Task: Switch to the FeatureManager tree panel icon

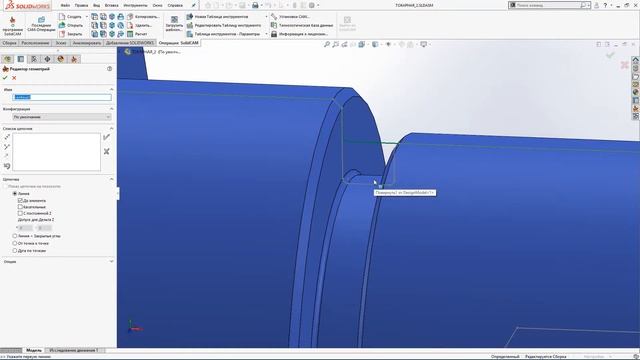Action: point(7,59)
